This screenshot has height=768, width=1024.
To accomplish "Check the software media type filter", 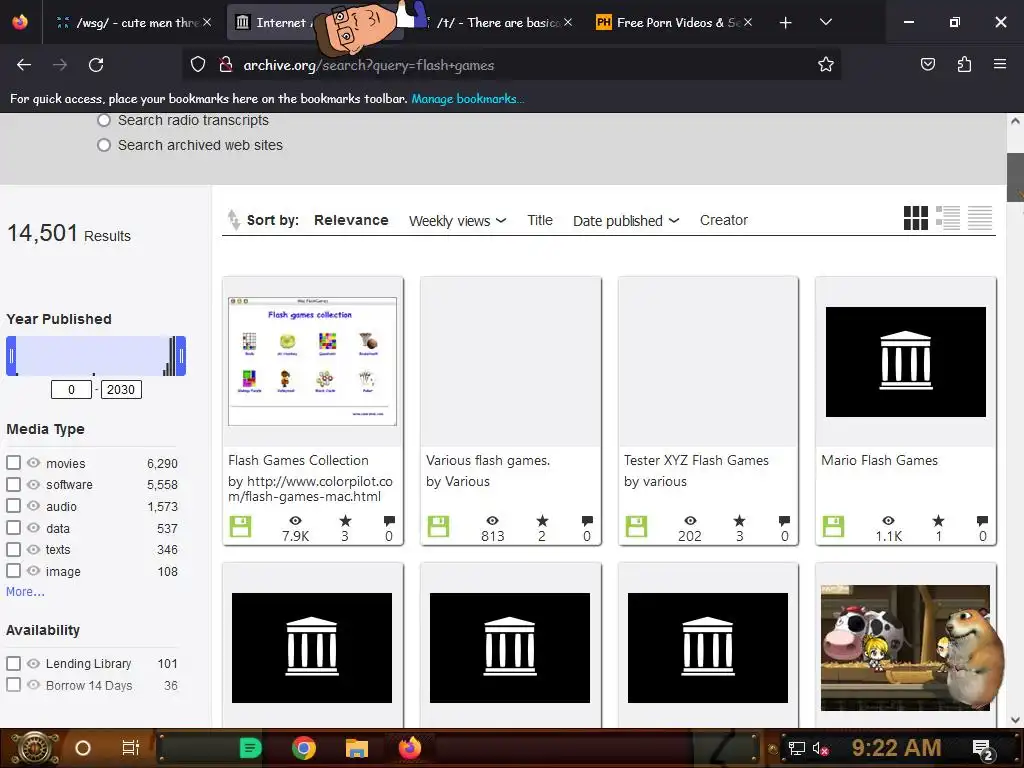I will [13, 484].
